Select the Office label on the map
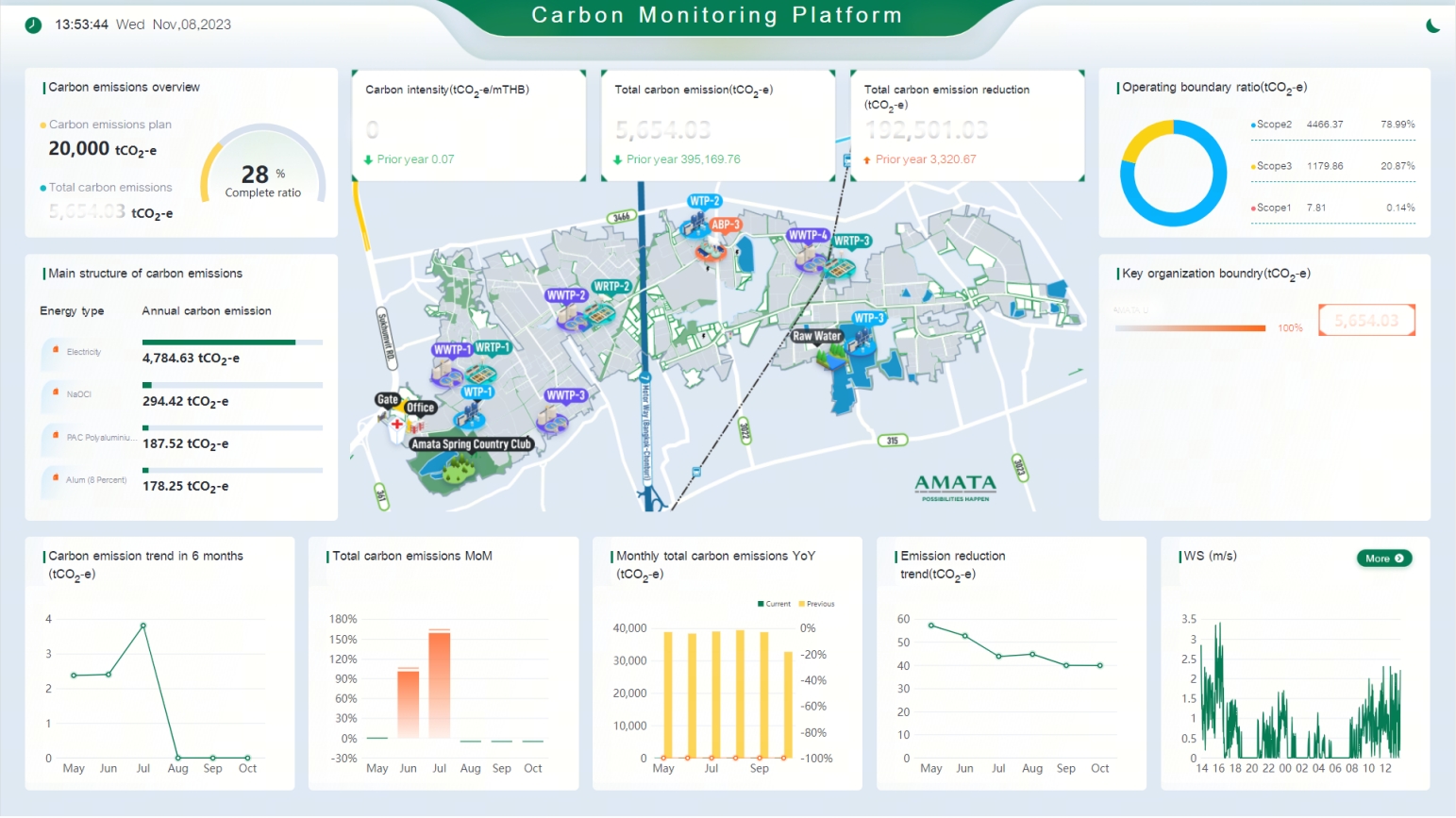The image size is (1456, 818). pyautogui.click(x=420, y=408)
